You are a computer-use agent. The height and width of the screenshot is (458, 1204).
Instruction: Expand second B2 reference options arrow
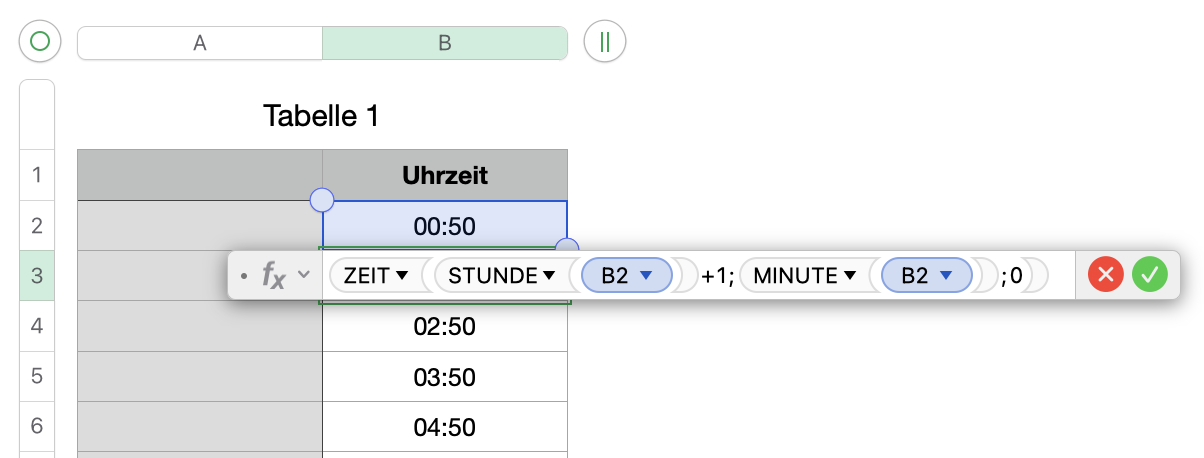[x=946, y=275]
